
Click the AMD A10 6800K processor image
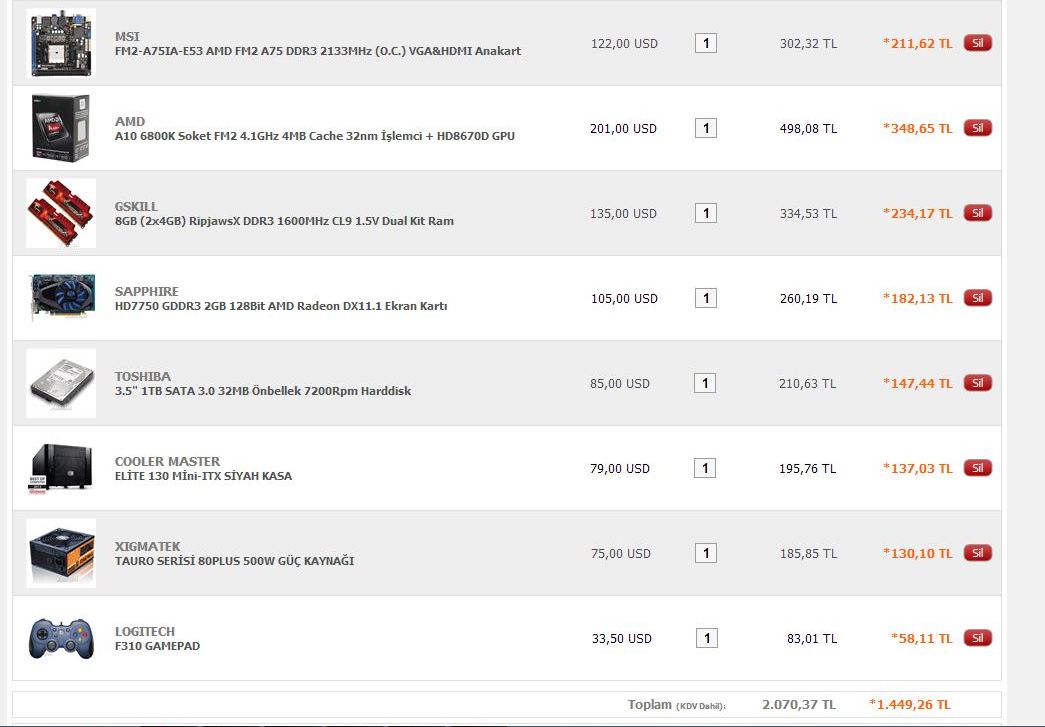tap(61, 128)
